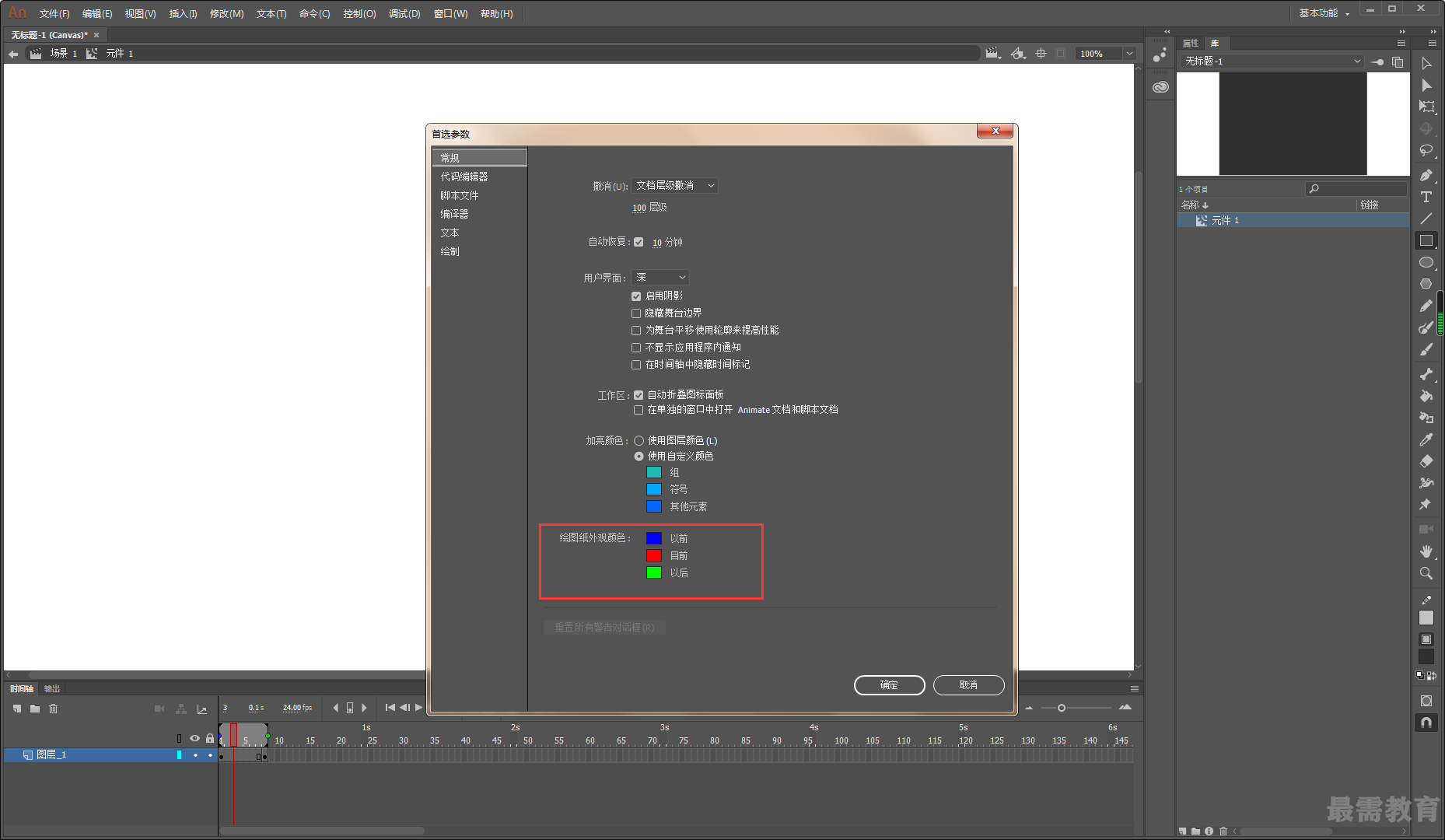Viewport: 1445px width, 840px height.
Task: Select the Selection arrow tool
Action: pyautogui.click(x=1426, y=63)
